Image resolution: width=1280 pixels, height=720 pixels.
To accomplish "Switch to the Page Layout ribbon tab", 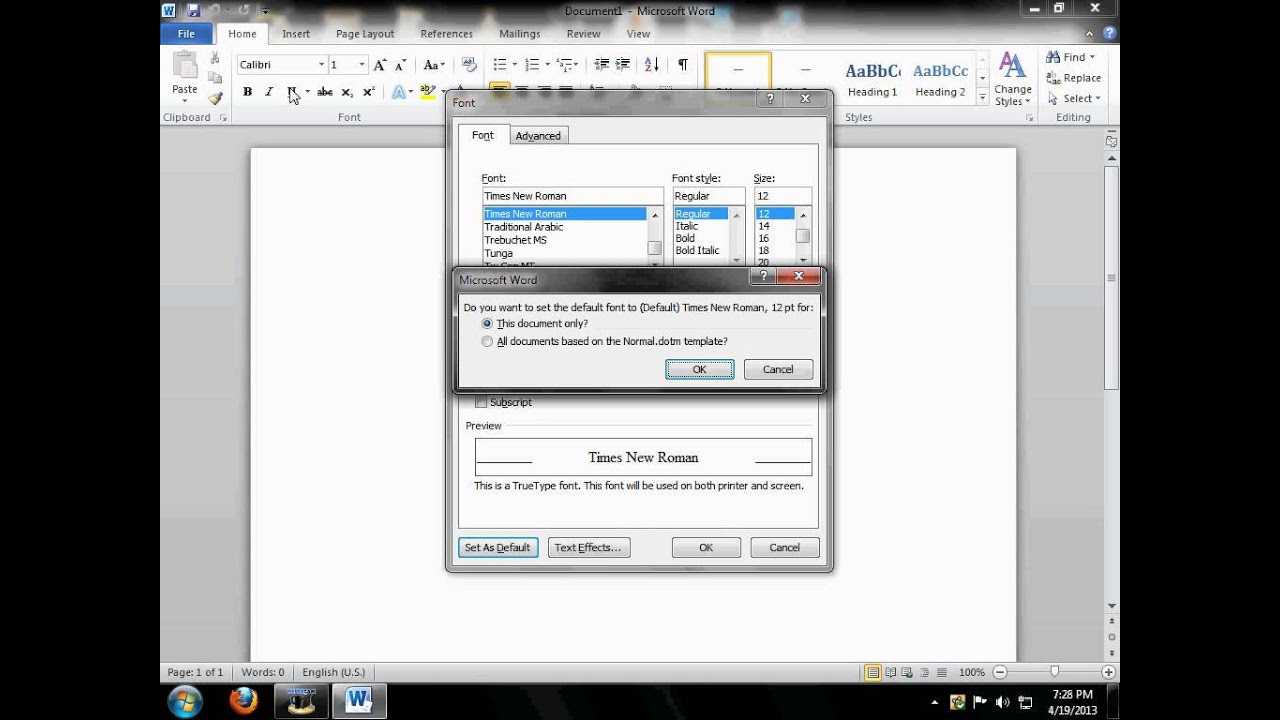I will coord(365,33).
